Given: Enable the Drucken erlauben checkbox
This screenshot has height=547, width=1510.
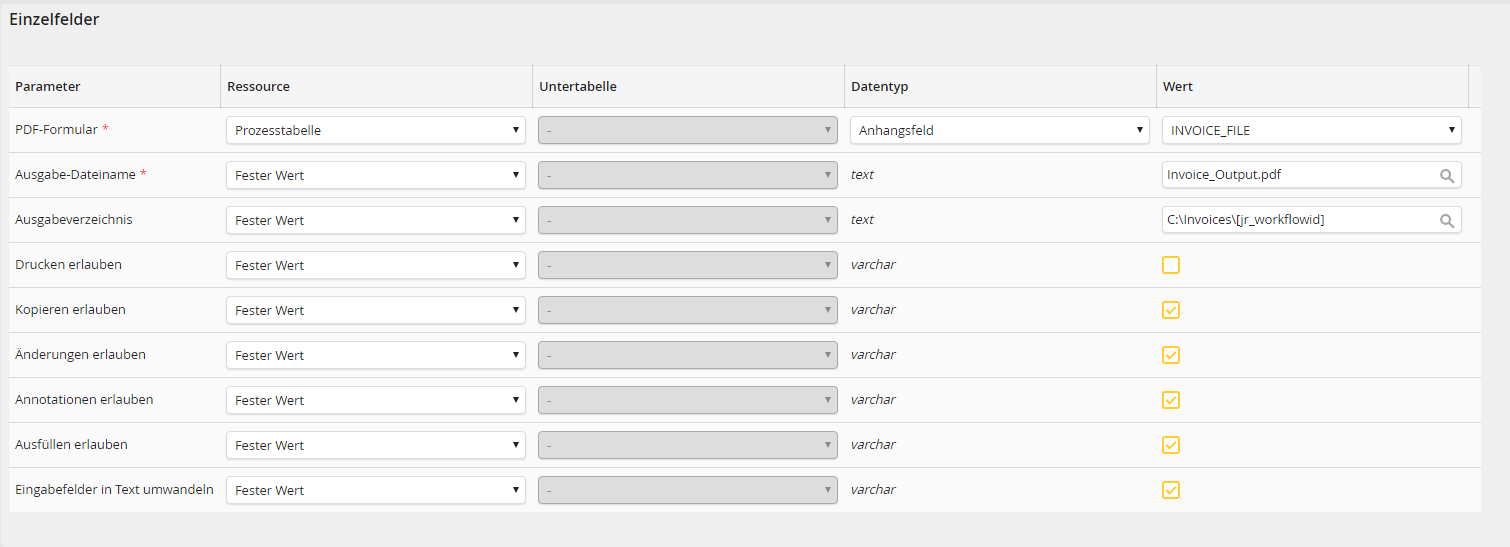Looking at the screenshot, I should coord(1171,265).
